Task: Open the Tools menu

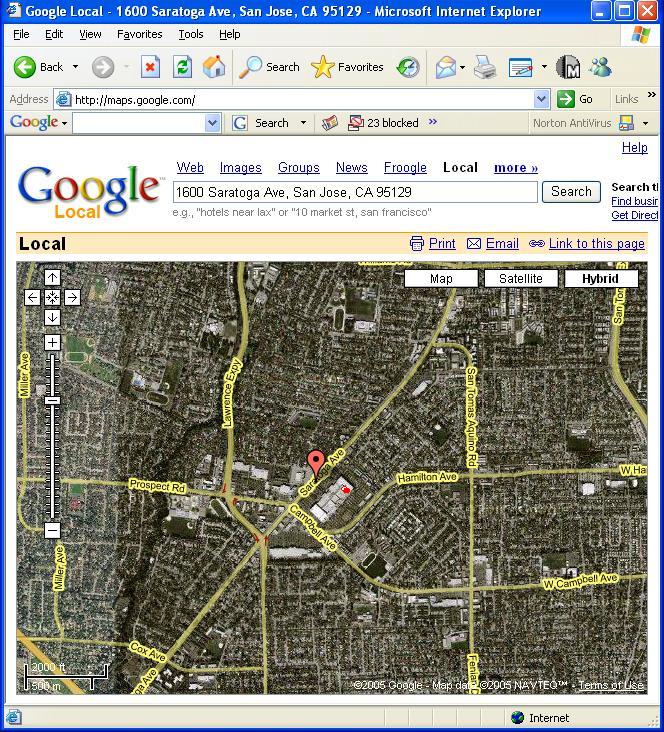Action: (190, 34)
